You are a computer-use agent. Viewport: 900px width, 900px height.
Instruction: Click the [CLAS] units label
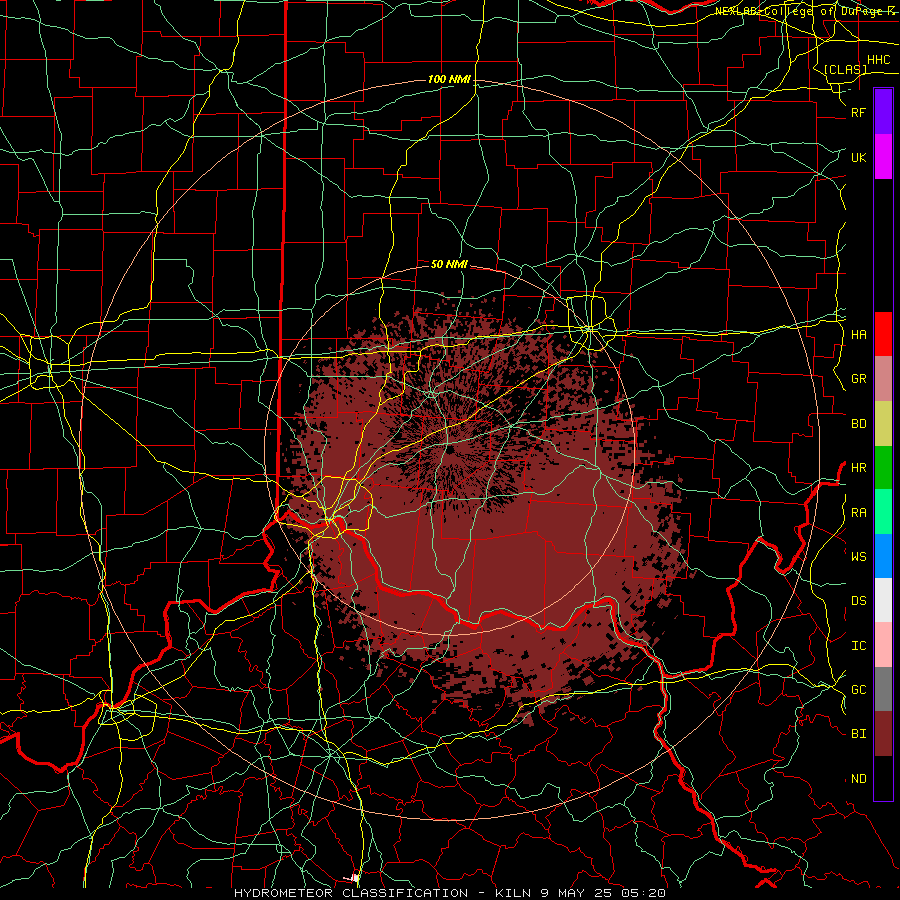click(845, 69)
